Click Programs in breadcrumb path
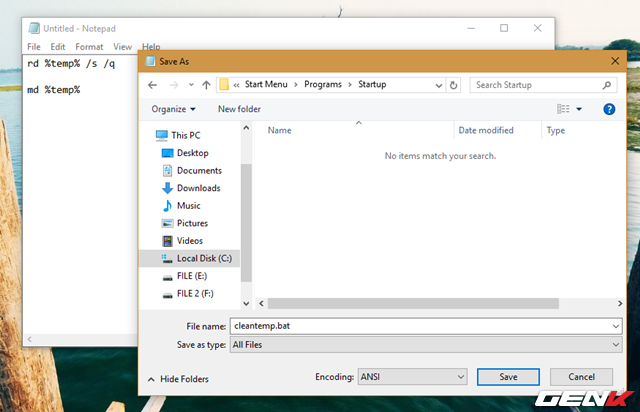This screenshot has height=412, width=640. pyautogui.click(x=323, y=85)
